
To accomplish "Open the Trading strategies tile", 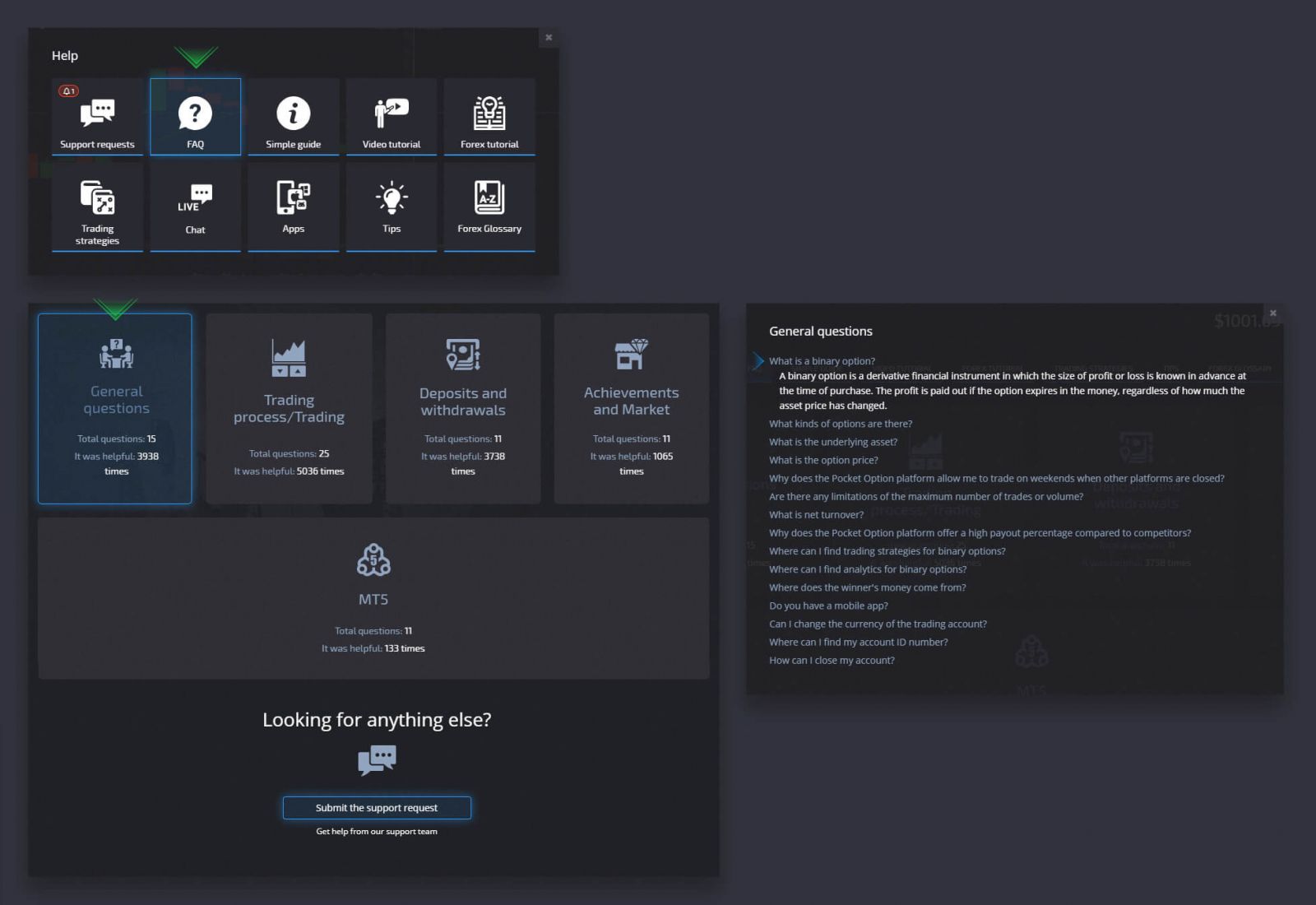I will (97, 207).
